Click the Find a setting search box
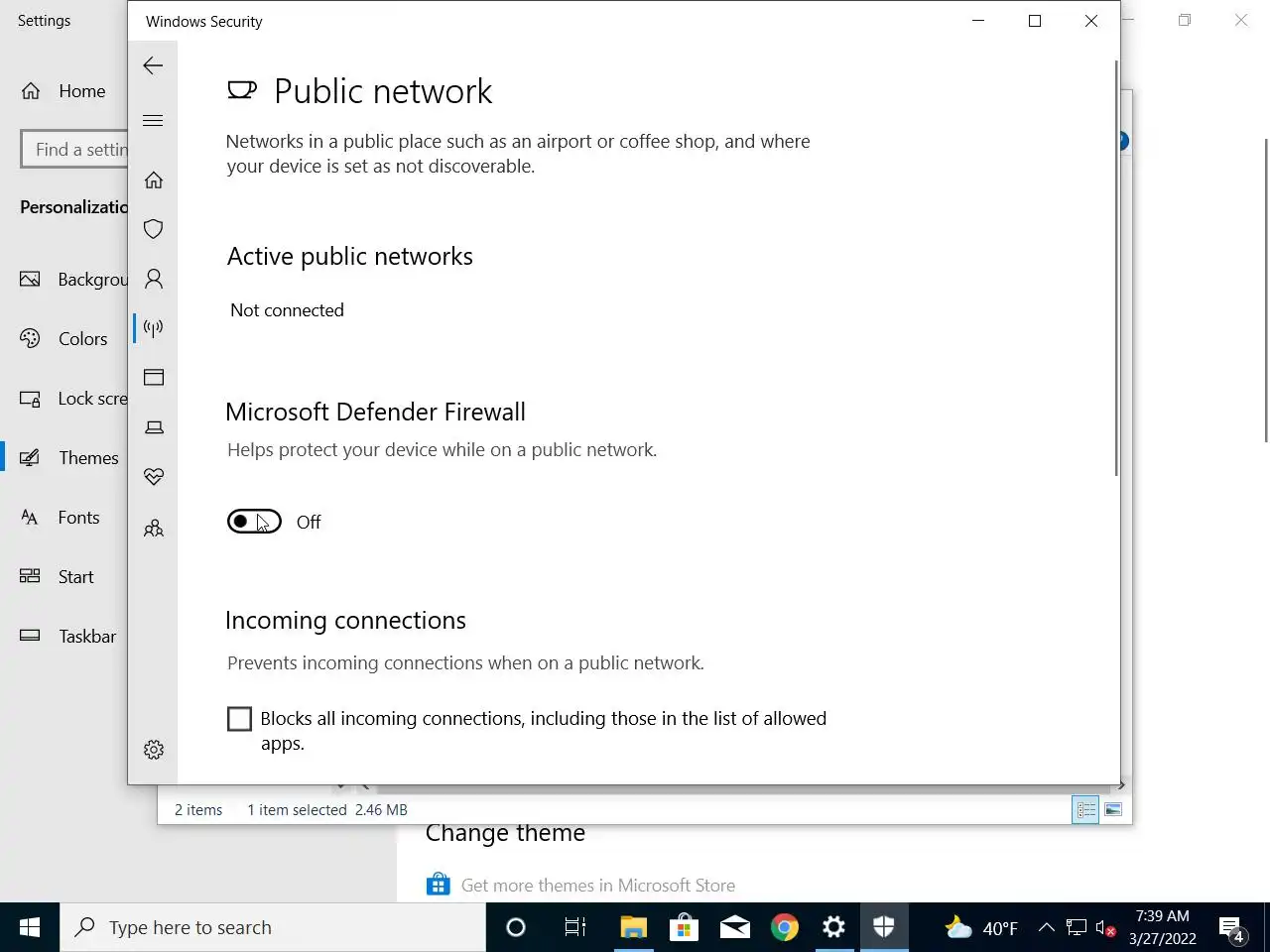 [74, 150]
